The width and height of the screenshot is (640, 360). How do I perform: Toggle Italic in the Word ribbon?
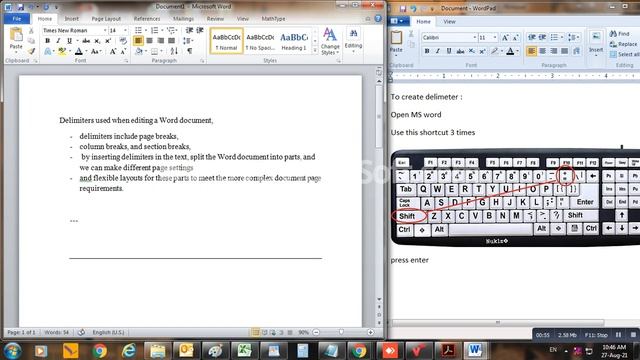pyautogui.click(x=58, y=41)
